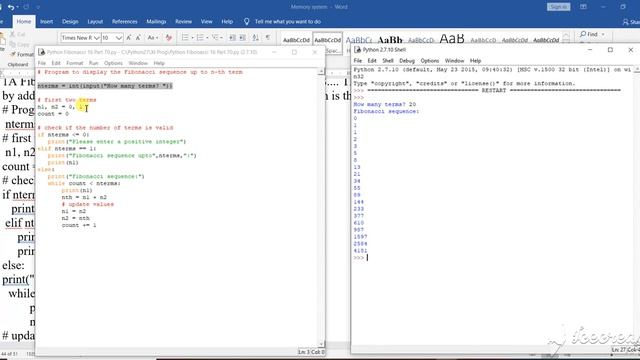Image resolution: width=640 pixels, height=360 pixels.
Task: Open the Design ribbon tab
Action: tap(70, 22)
